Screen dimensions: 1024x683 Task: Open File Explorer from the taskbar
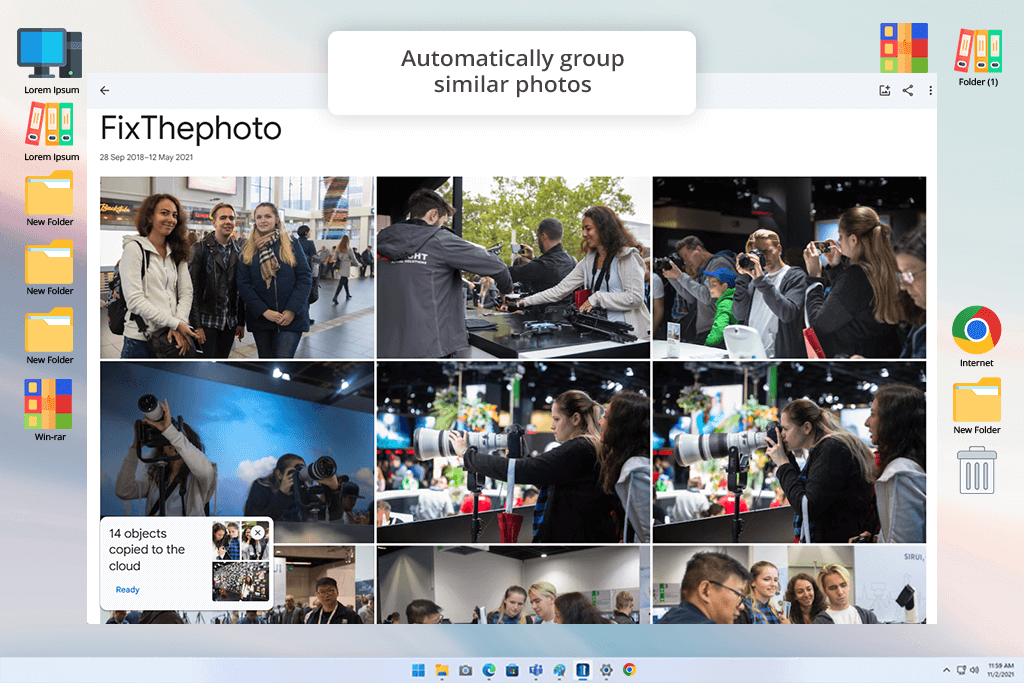[x=442, y=670]
